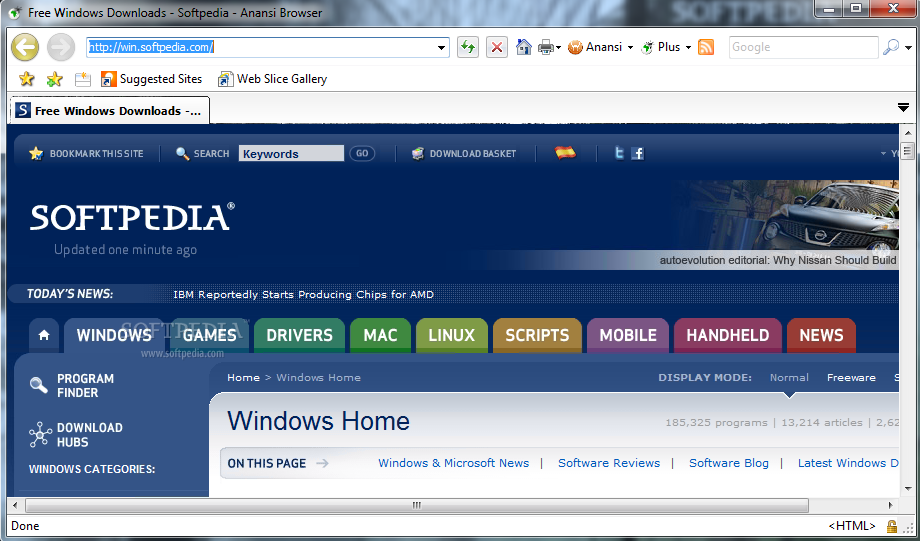Click the Google search box
Screen dimensions: 920x541
click(x=803, y=48)
